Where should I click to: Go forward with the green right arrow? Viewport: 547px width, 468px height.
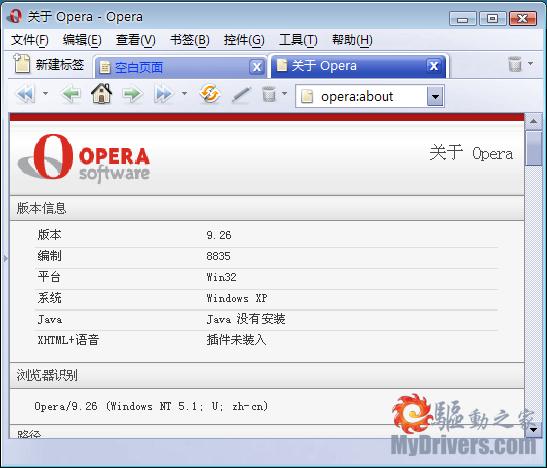pyautogui.click(x=132, y=94)
